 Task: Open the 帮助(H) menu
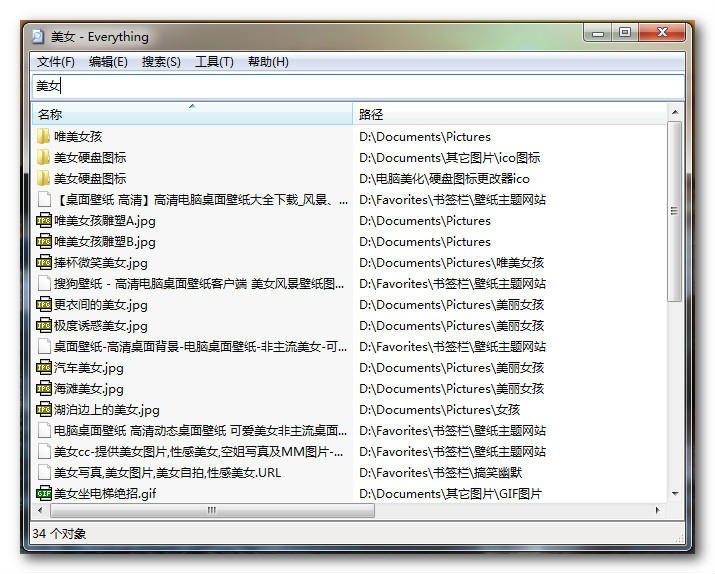(268, 62)
